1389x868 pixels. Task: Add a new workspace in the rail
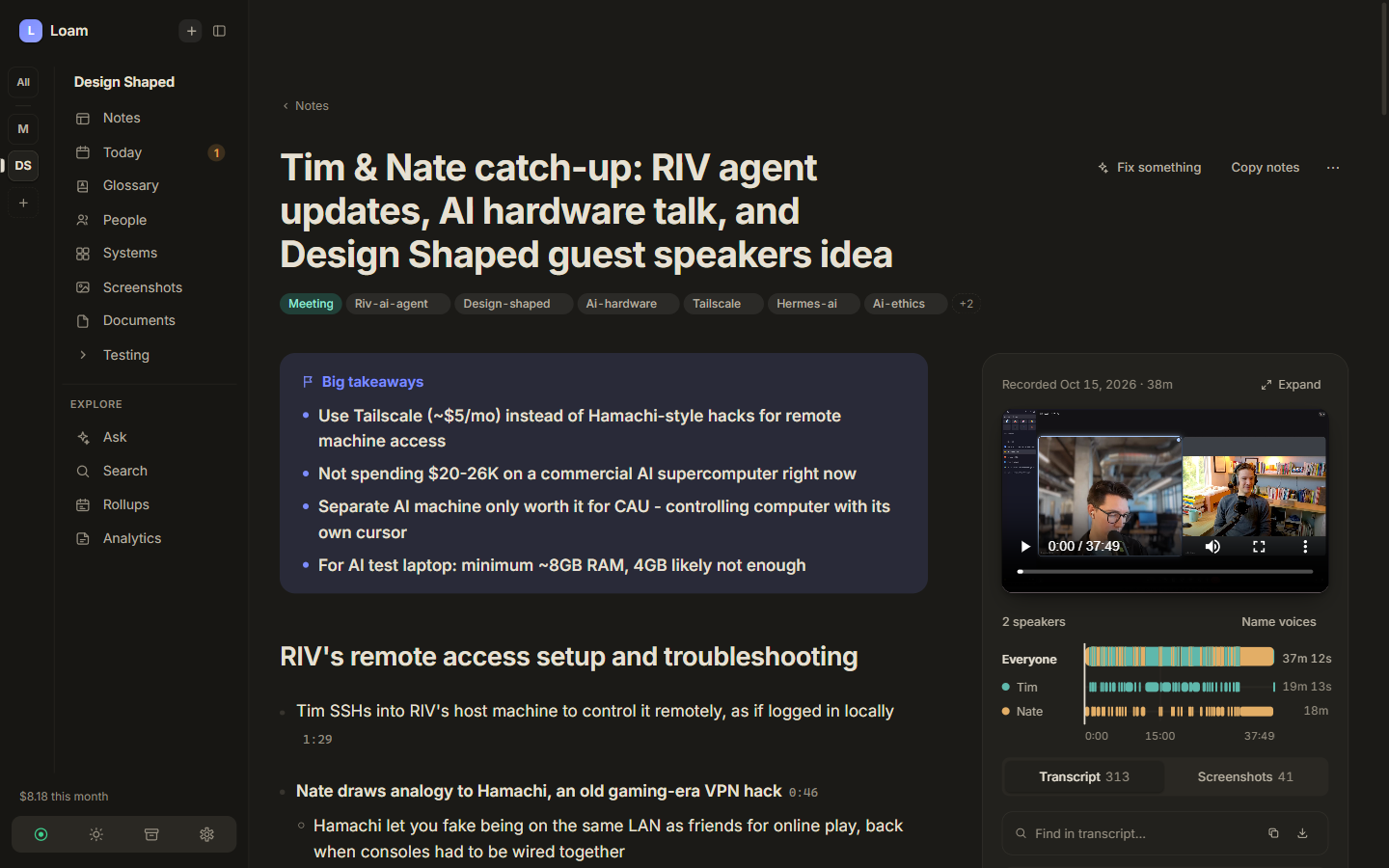coord(23,203)
